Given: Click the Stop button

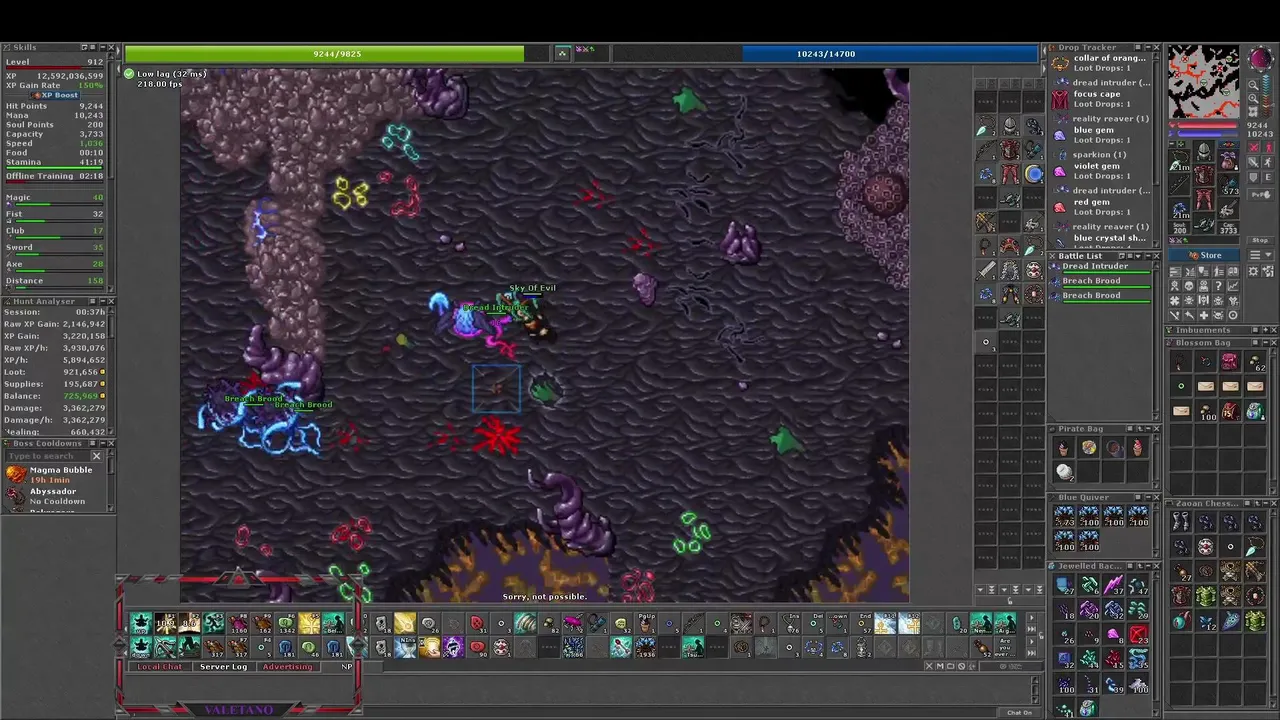Looking at the screenshot, I should tap(1261, 240).
